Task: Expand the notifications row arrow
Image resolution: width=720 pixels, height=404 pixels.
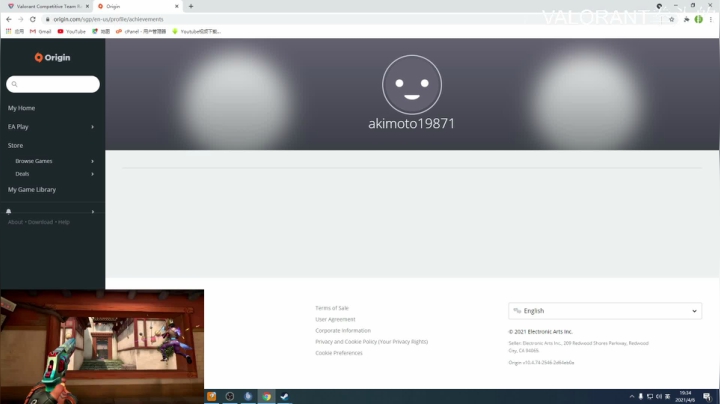Action: (93, 212)
